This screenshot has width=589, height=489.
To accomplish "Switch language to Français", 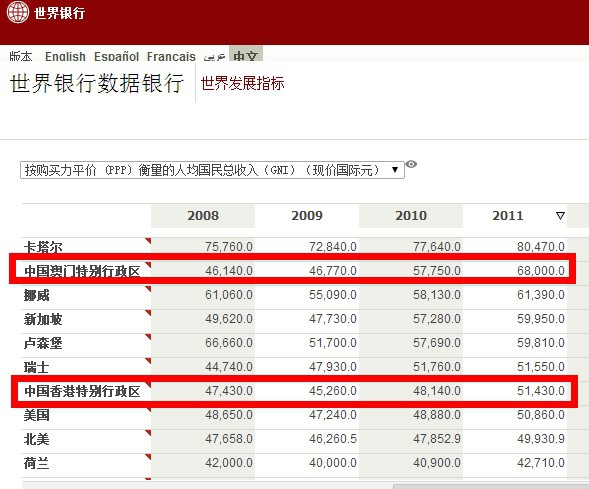I will coord(171,56).
